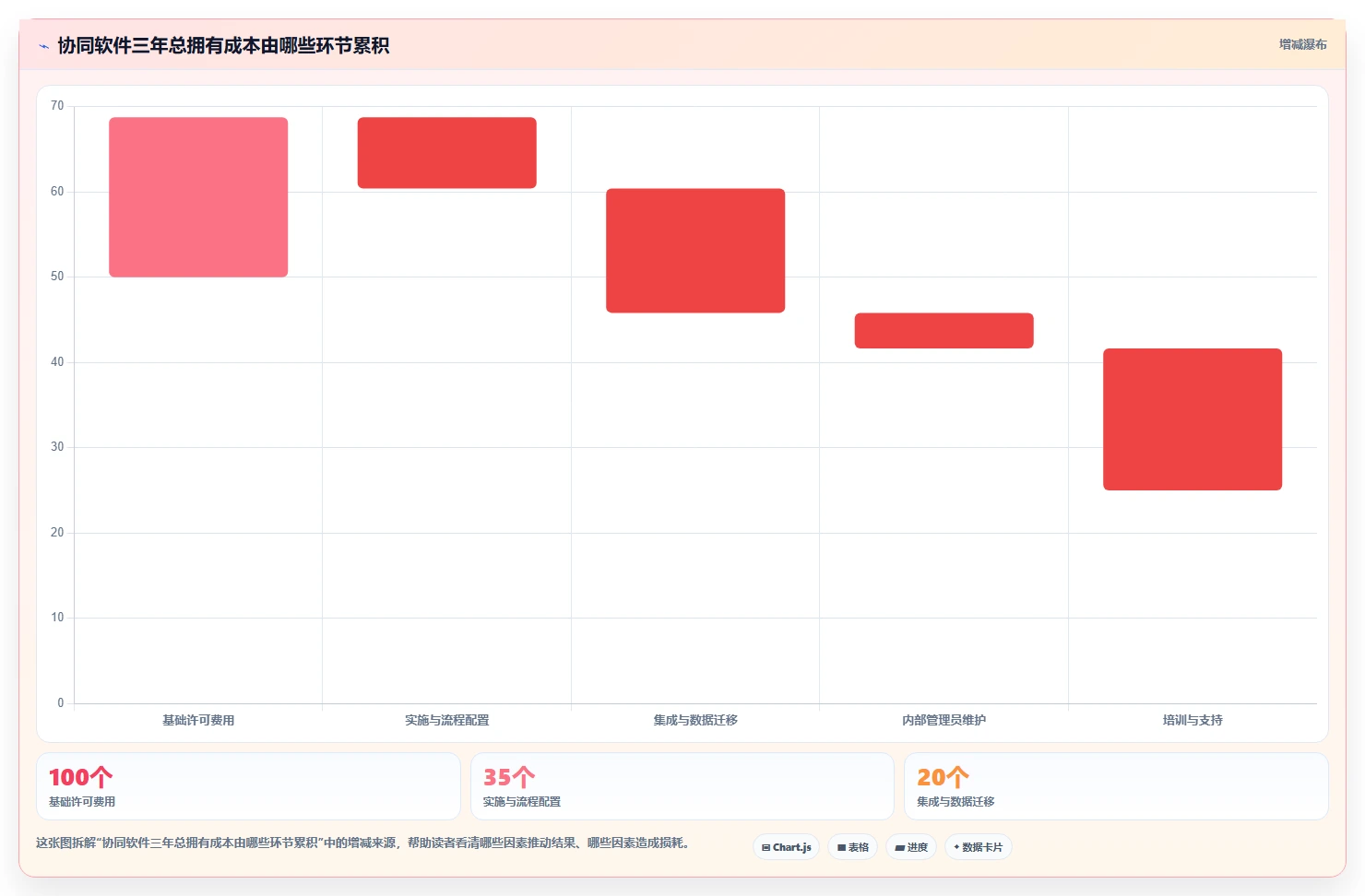Image resolution: width=1365 pixels, height=896 pixels.
Task: Click the 基础许可费用 waterfall bar
Action: [198, 197]
